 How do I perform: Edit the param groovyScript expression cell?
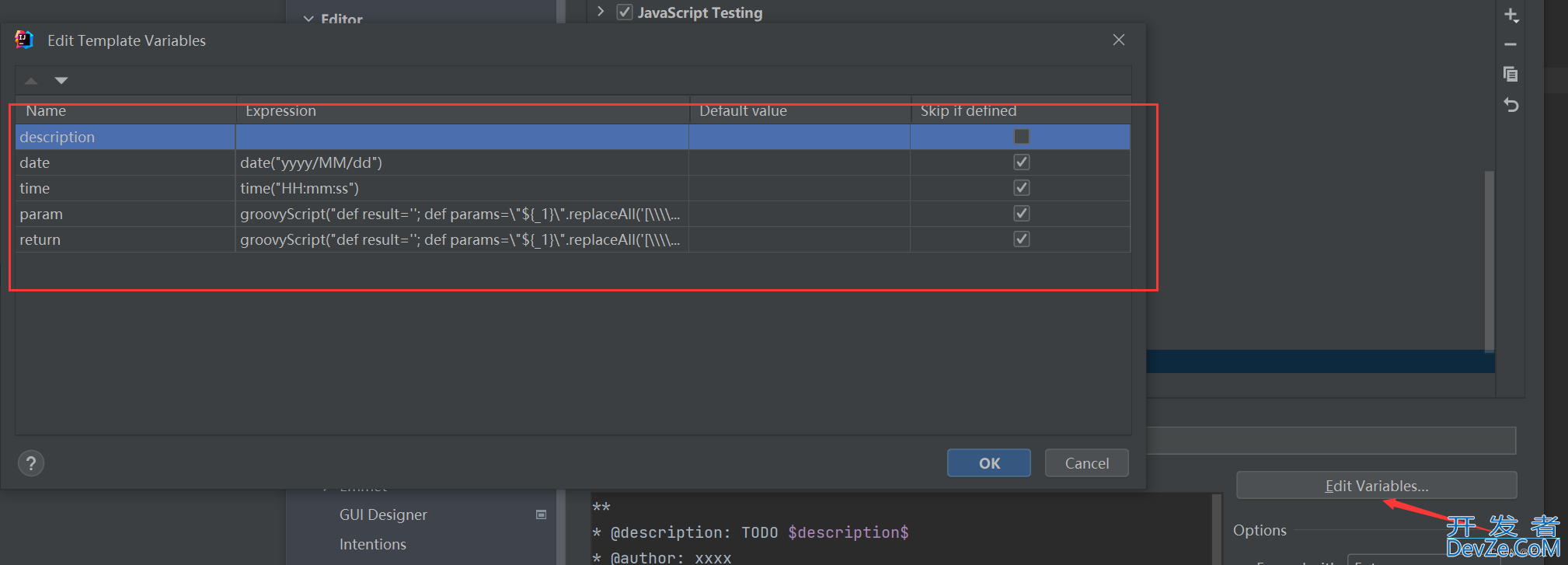462,214
